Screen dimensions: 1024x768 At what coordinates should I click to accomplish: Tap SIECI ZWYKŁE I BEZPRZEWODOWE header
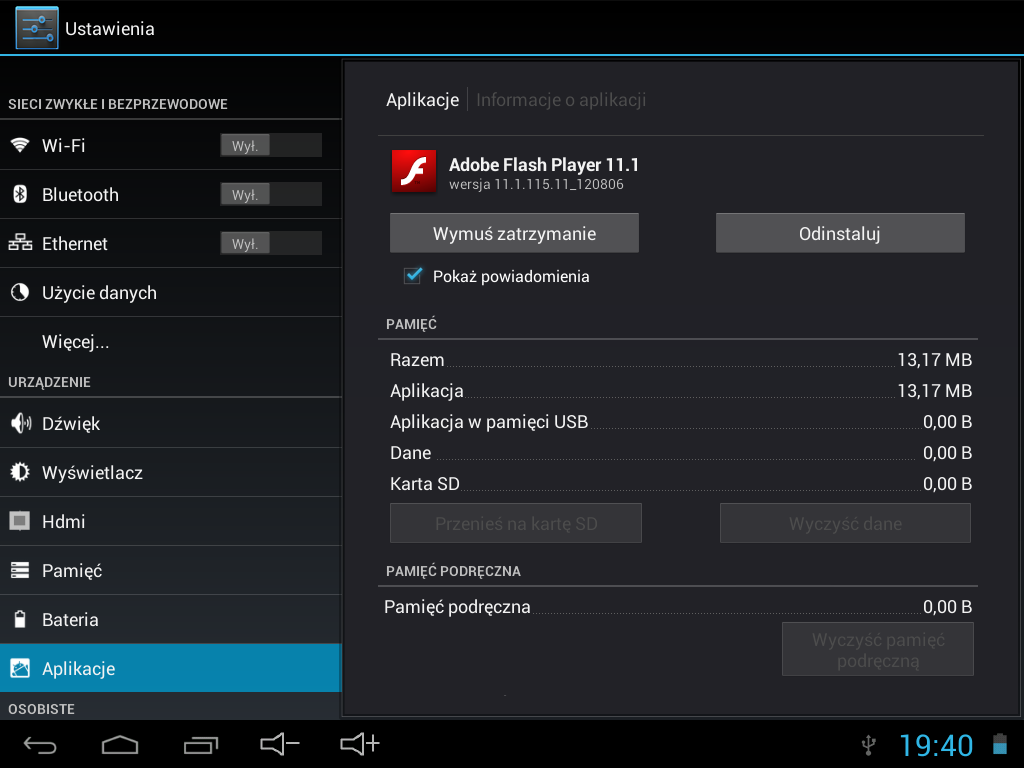pos(118,104)
